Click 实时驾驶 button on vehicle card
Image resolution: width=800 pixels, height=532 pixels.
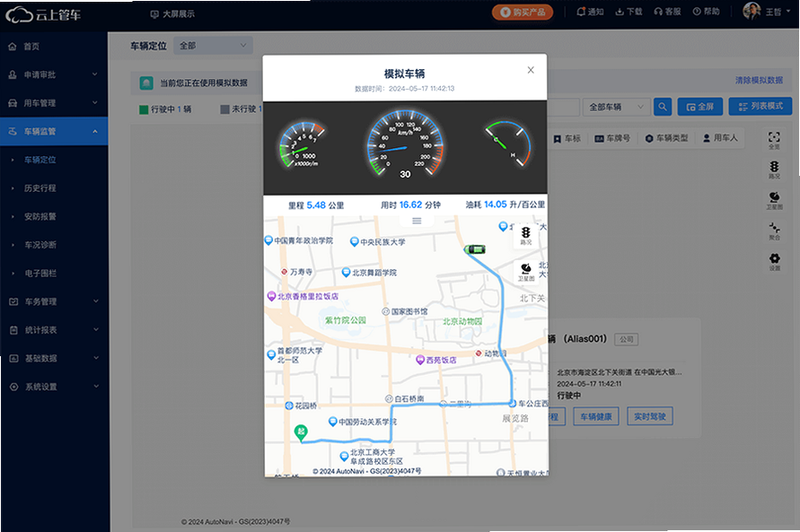click(x=650, y=416)
